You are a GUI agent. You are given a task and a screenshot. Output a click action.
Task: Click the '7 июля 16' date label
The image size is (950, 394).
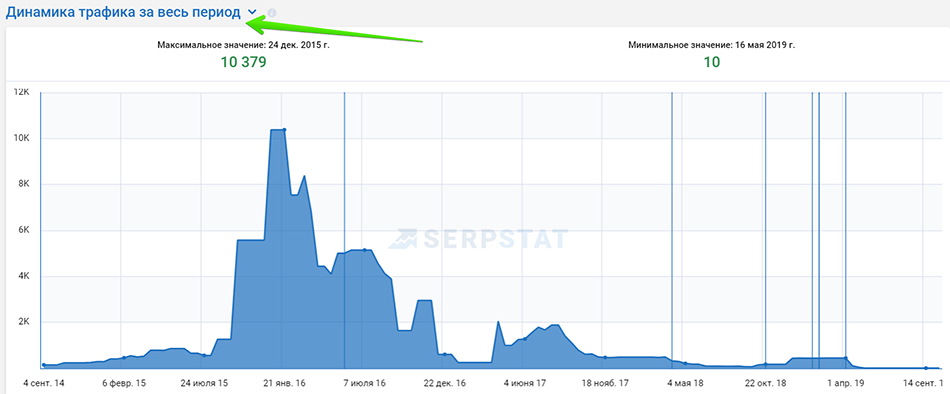(365, 384)
